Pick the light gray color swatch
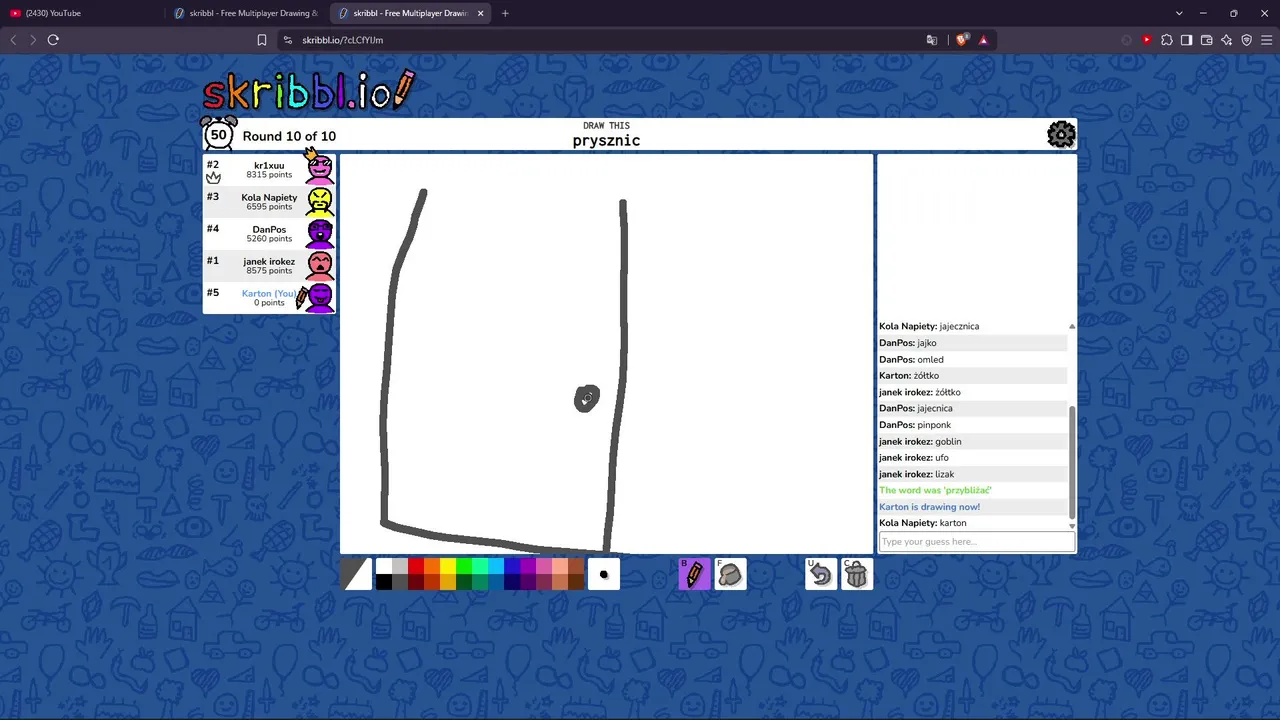 pyautogui.click(x=400, y=566)
